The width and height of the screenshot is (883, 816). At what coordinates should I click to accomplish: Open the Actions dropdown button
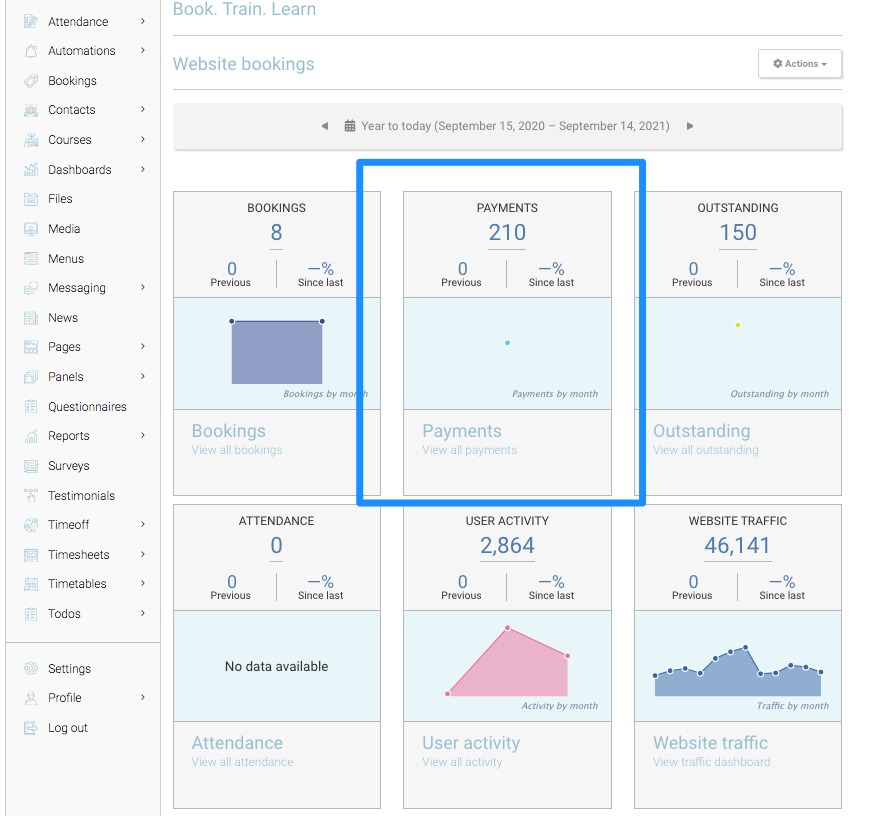(x=799, y=64)
